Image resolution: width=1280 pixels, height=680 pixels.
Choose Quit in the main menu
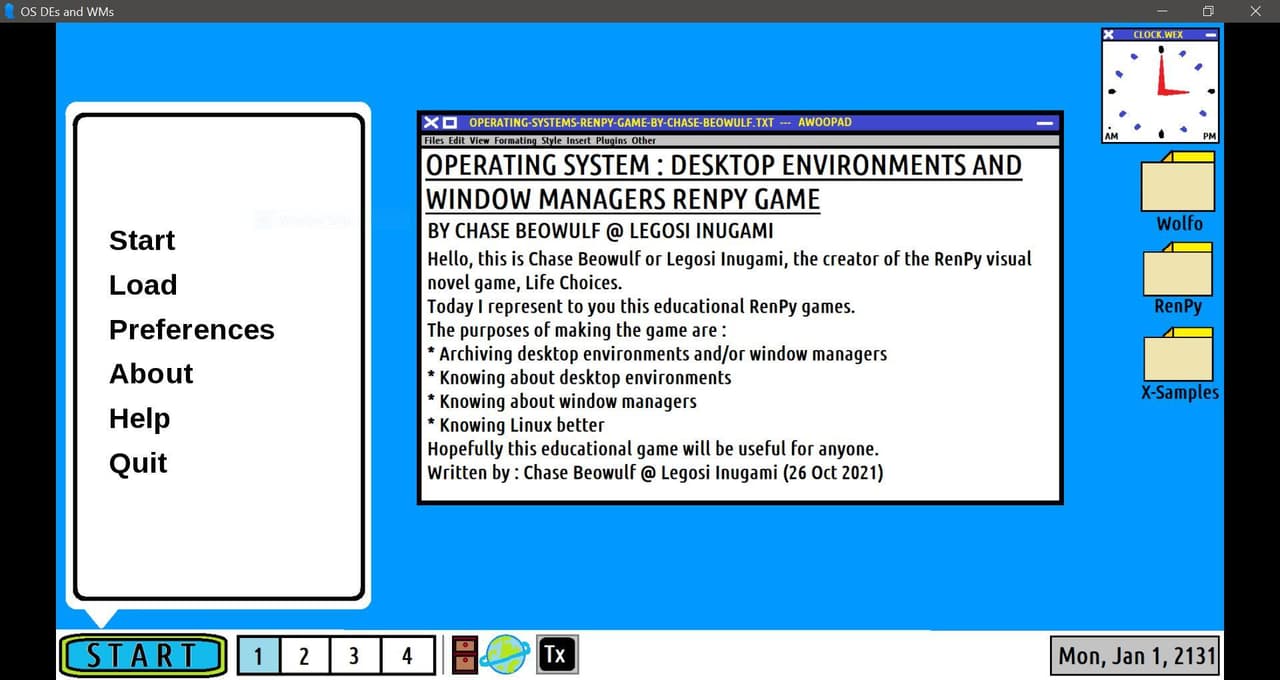pos(138,463)
